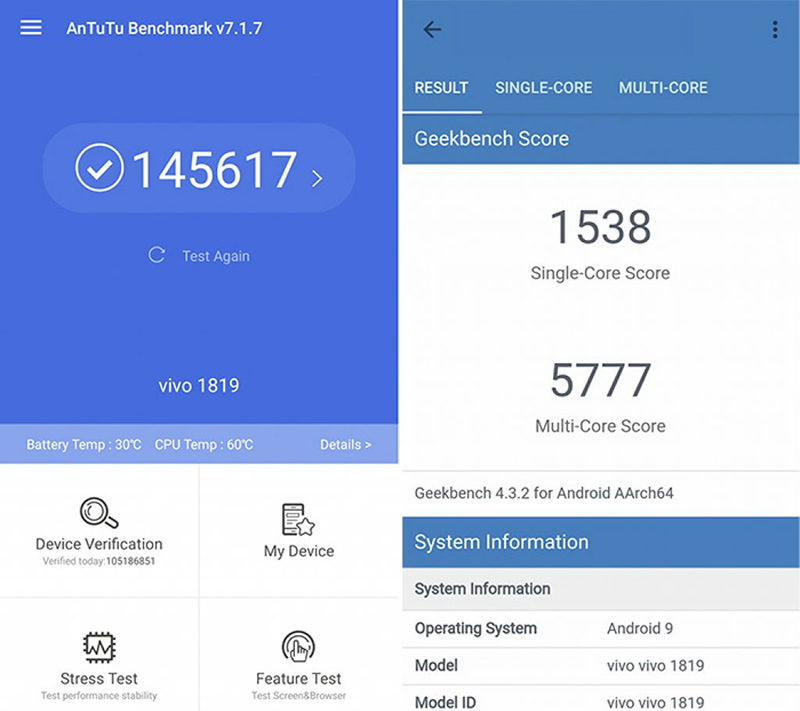
Task: Click the Stress Test label
Action: (99, 679)
